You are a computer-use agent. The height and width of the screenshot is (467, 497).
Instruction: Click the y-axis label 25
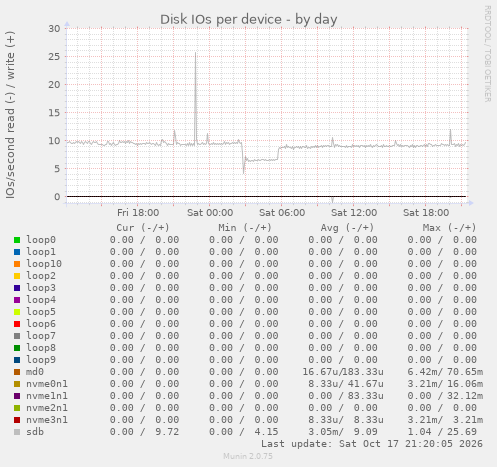click(54, 56)
